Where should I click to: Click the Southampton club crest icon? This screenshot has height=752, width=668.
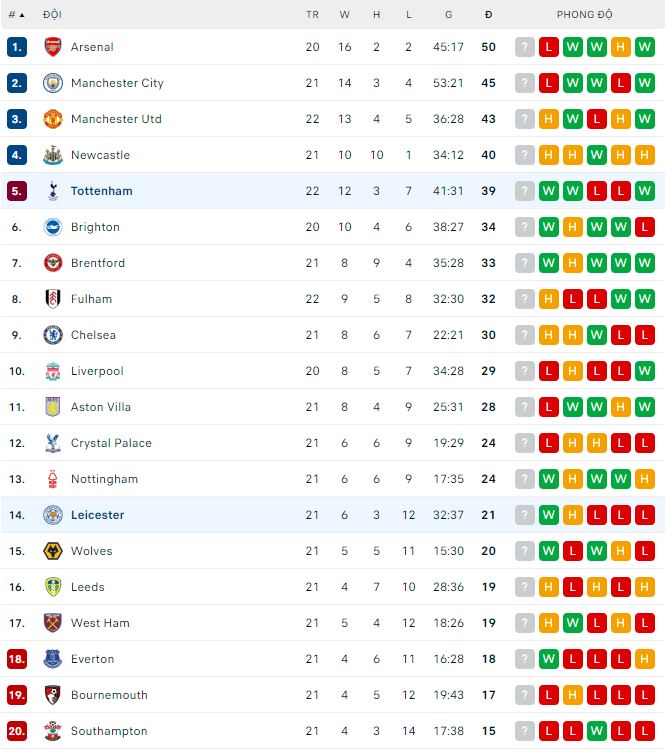[53, 731]
